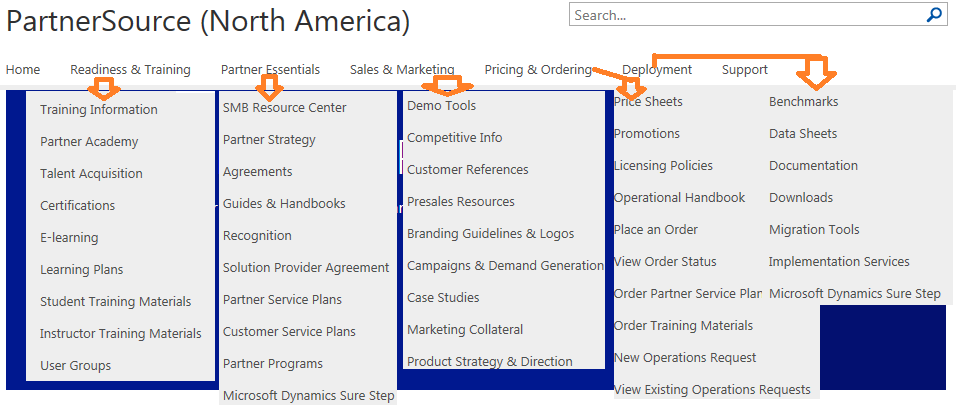Select Certifications under Readiness & Training
Image resolution: width=956 pixels, height=408 pixels.
tap(77, 206)
